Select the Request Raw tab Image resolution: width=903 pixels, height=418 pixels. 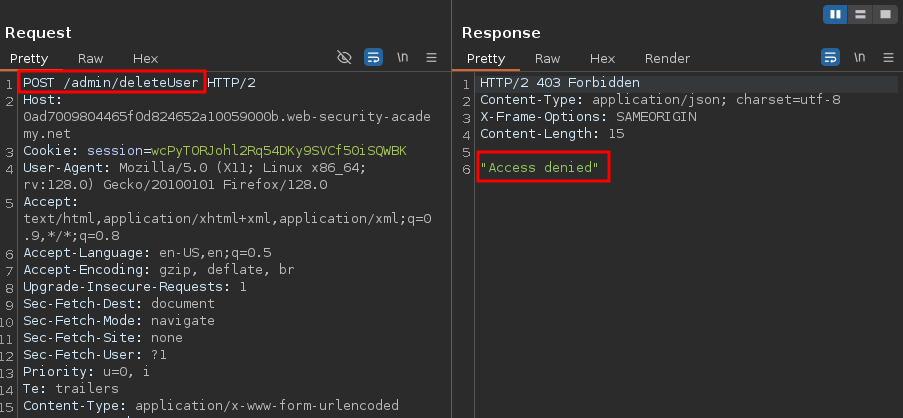pyautogui.click(x=90, y=59)
